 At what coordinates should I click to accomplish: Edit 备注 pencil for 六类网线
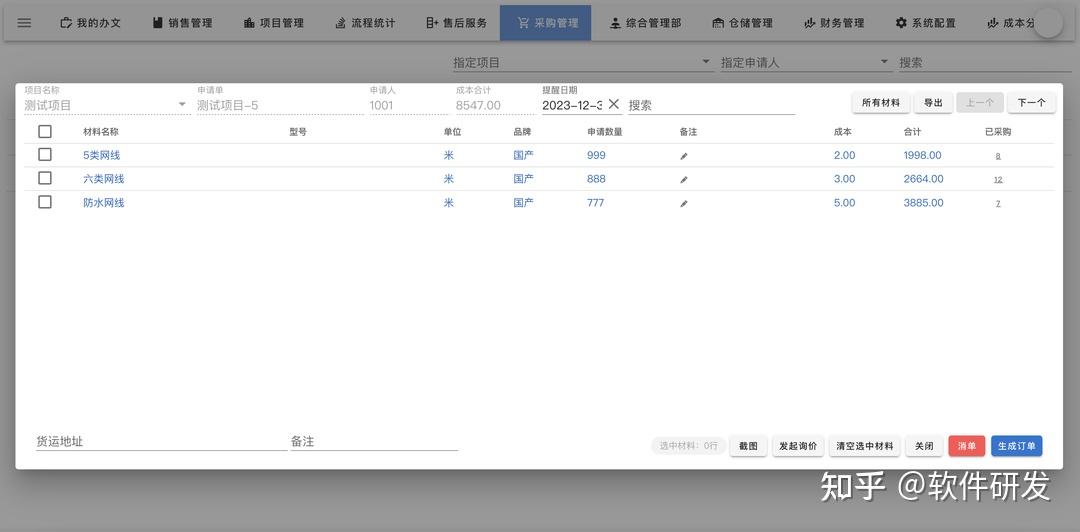click(684, 180)
